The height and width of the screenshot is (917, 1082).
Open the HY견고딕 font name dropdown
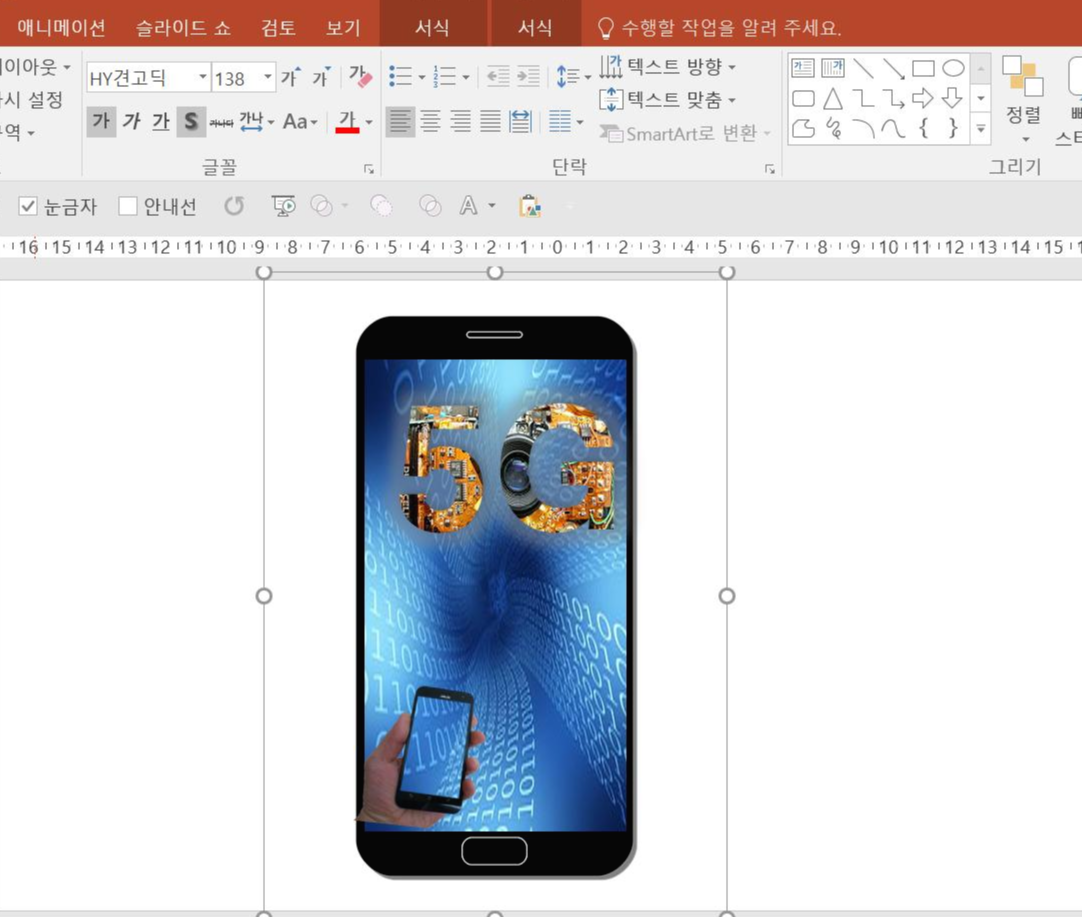pos(203,77)
